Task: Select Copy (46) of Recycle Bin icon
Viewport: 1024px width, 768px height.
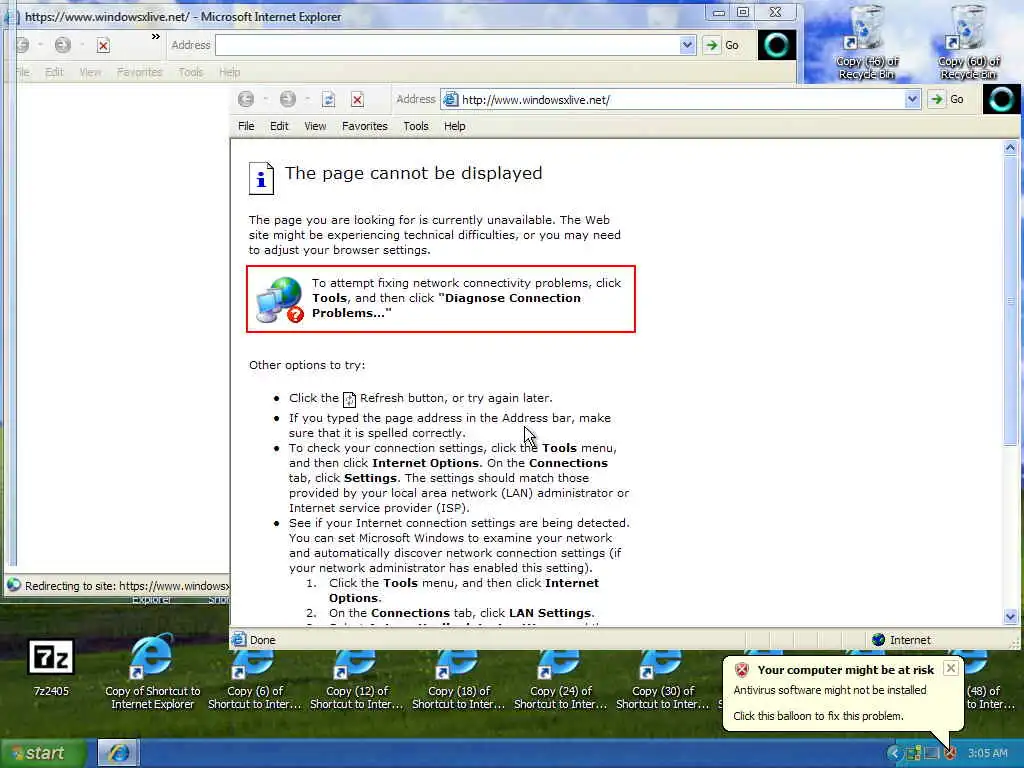Action: tap(867, 42)
